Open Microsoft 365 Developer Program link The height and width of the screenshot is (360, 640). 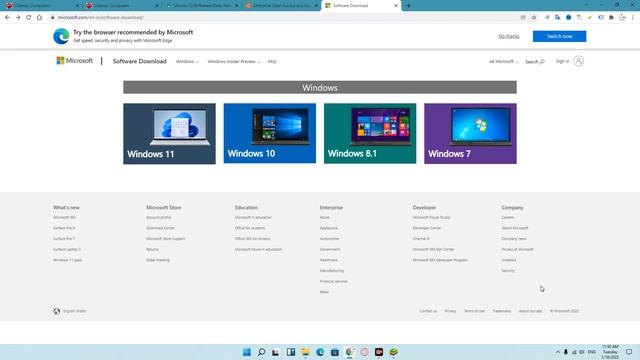[440, 260]
